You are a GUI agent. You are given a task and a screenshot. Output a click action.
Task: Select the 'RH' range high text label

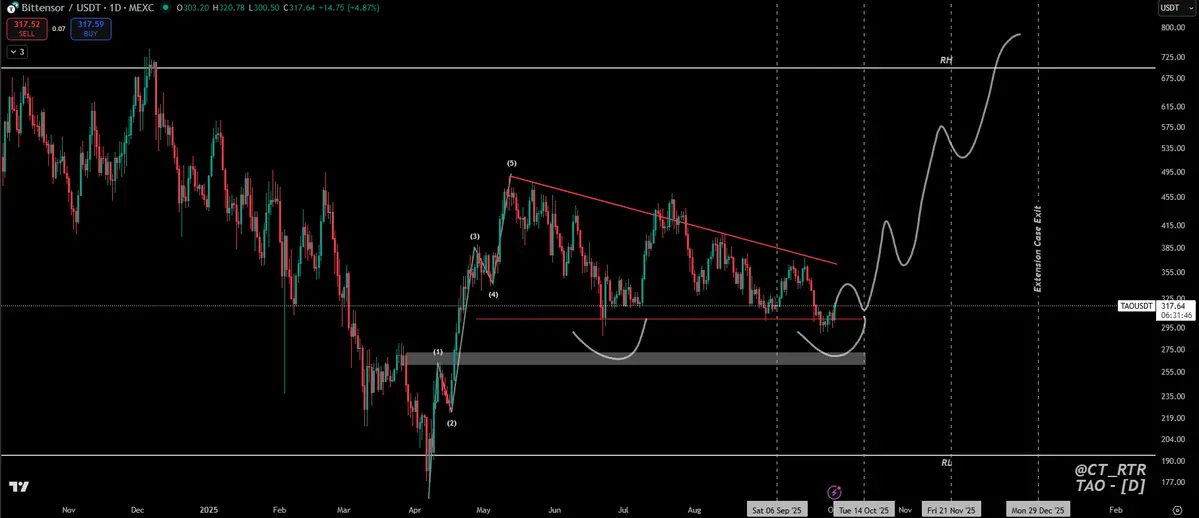pos(946,60)
